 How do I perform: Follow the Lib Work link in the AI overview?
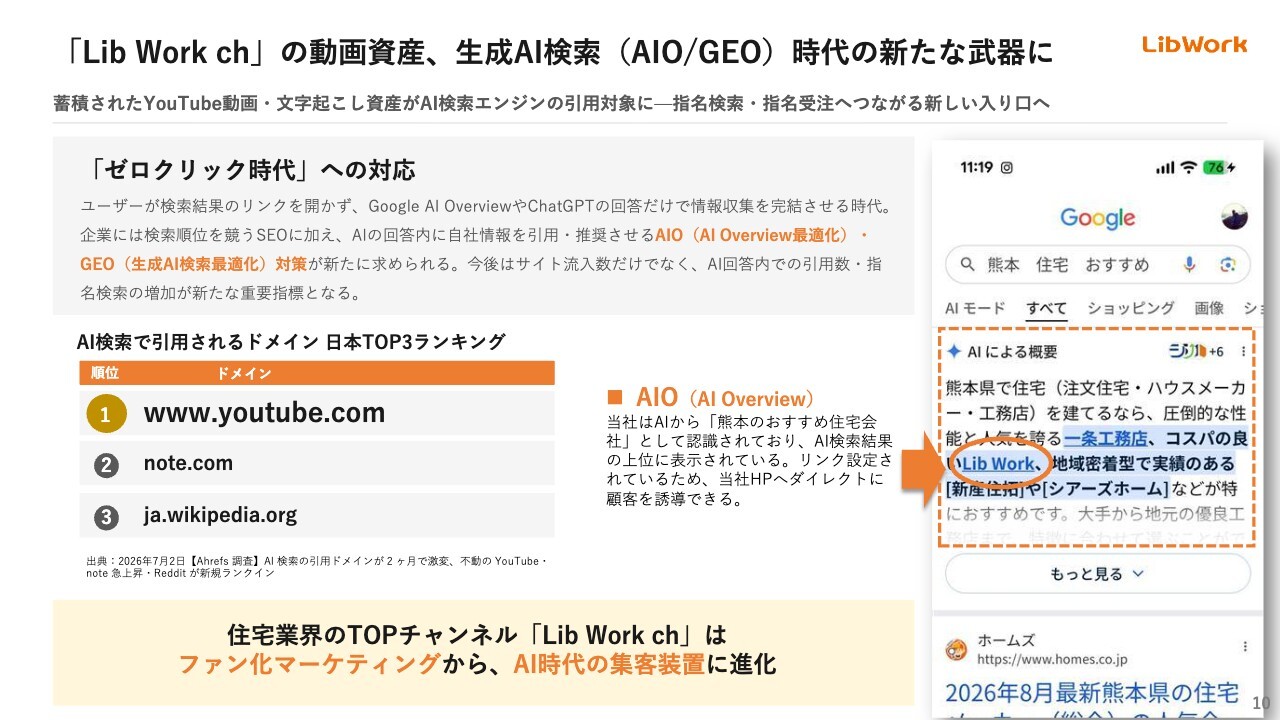coord(999,464)
